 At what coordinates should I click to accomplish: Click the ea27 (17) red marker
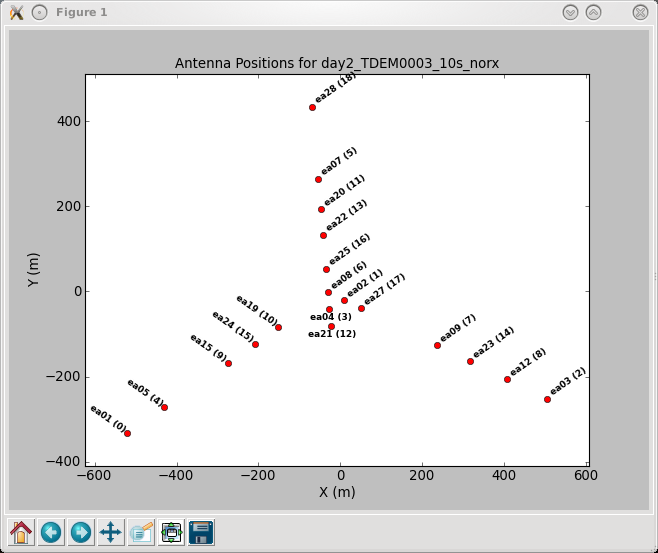[x=361, y=308]
